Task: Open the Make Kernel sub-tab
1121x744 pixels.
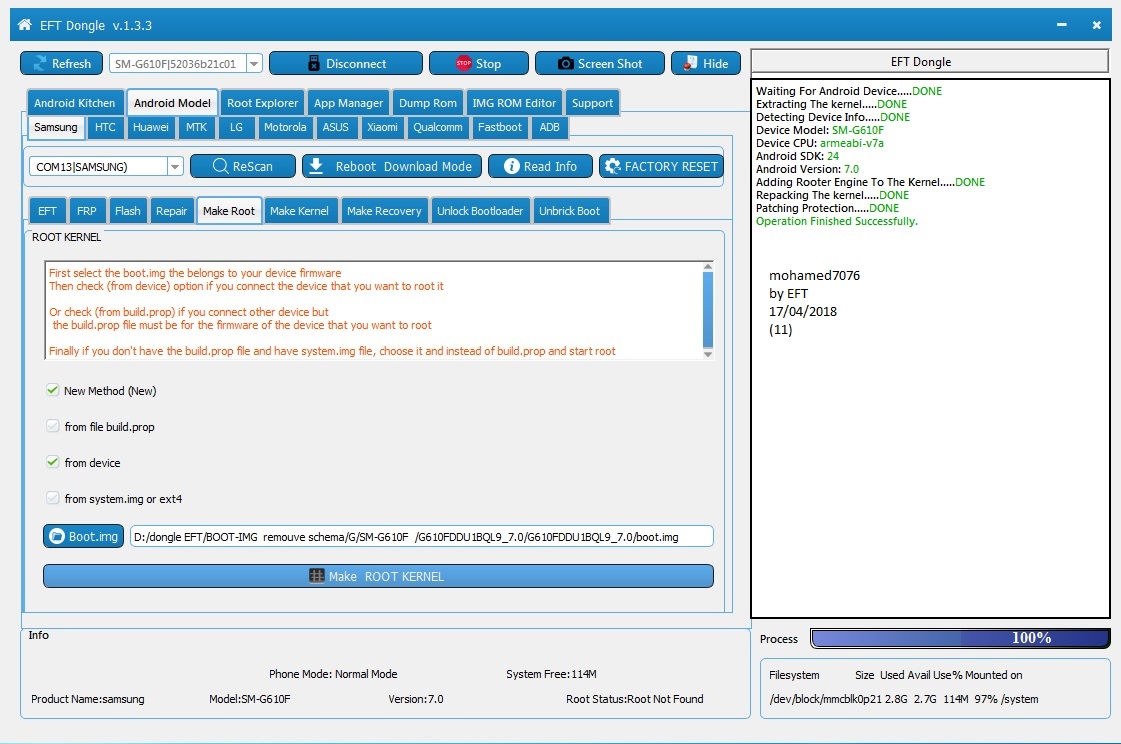Action: coord(299,211)
